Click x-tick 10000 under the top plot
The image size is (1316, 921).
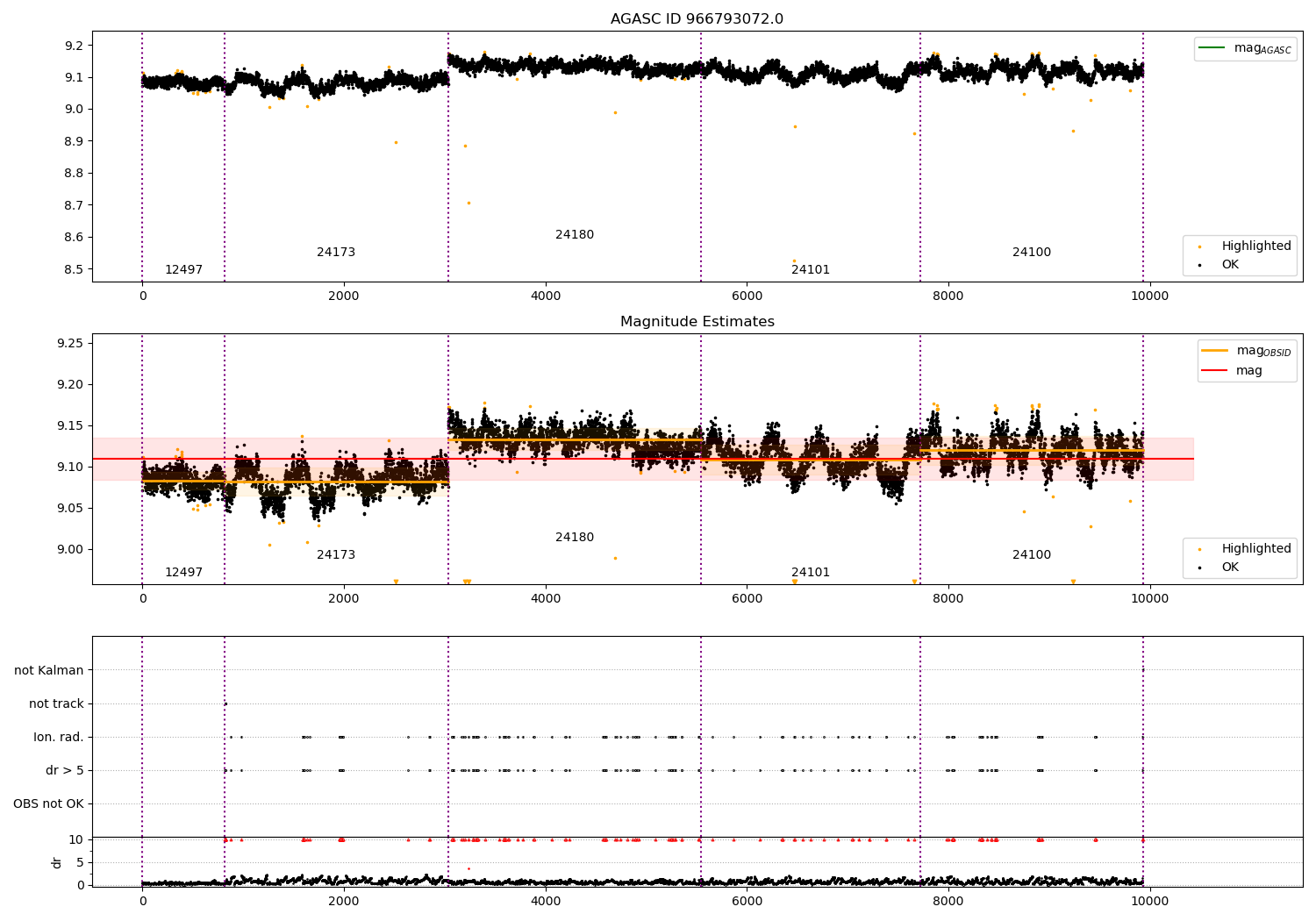(x=1149, y=296)
